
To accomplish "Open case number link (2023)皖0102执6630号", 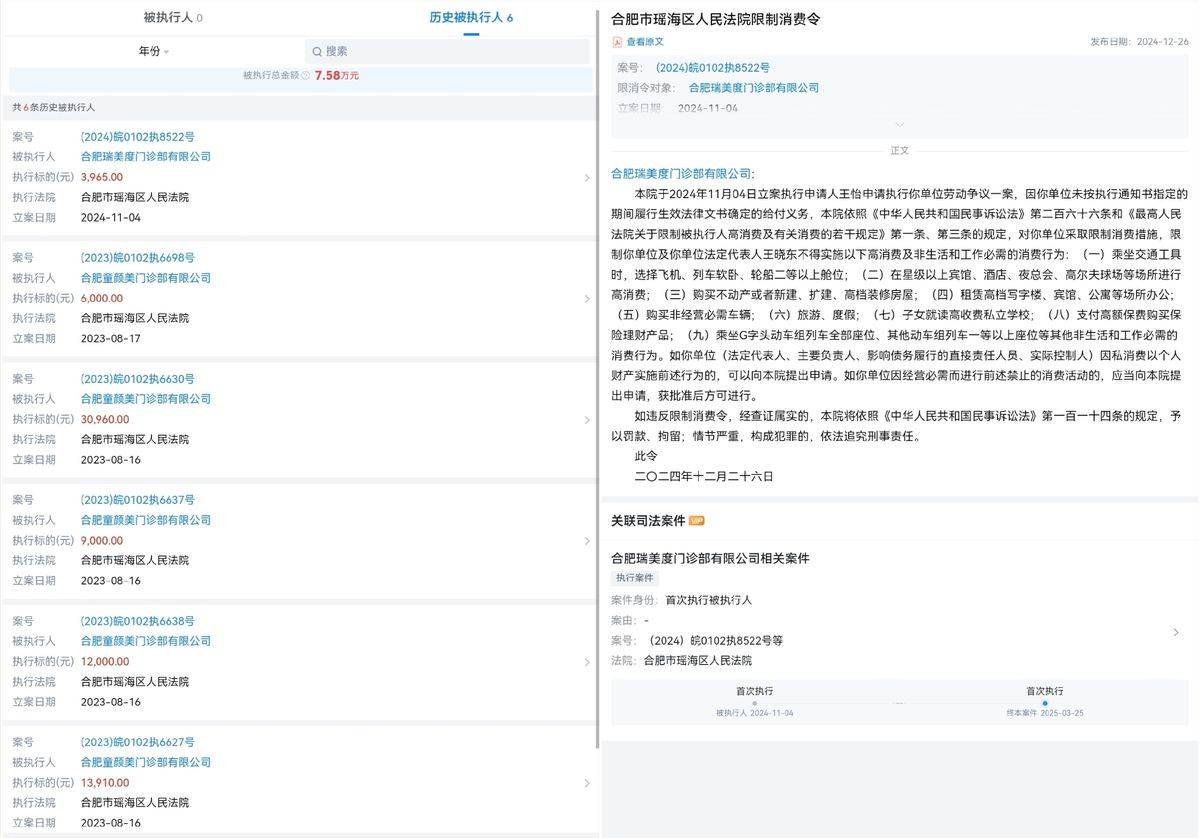I will (x=138, y=379).
